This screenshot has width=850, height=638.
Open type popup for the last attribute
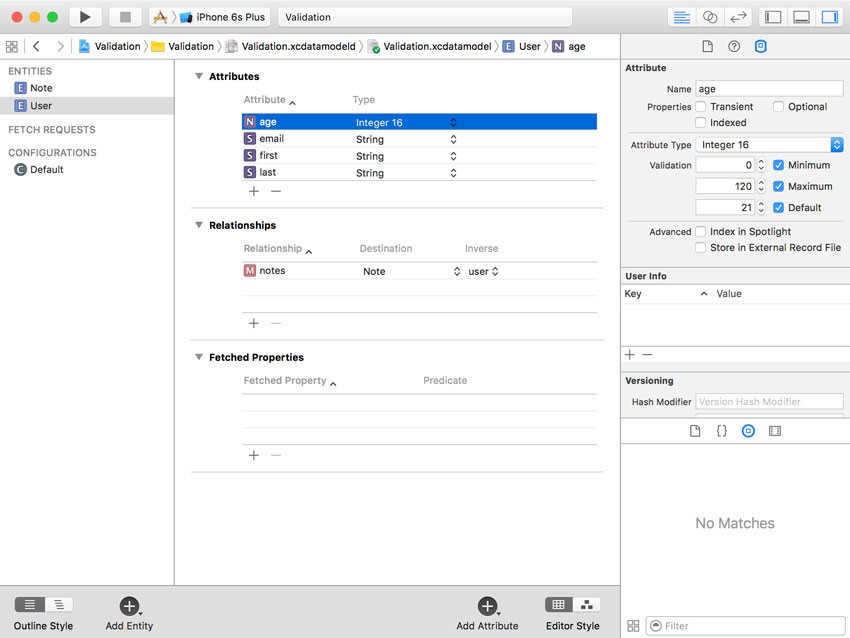pos(453,173)
